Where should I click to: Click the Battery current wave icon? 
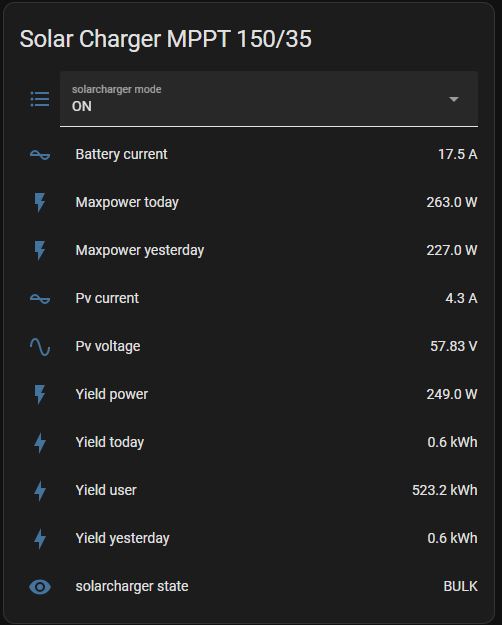(x=40, y=155)
